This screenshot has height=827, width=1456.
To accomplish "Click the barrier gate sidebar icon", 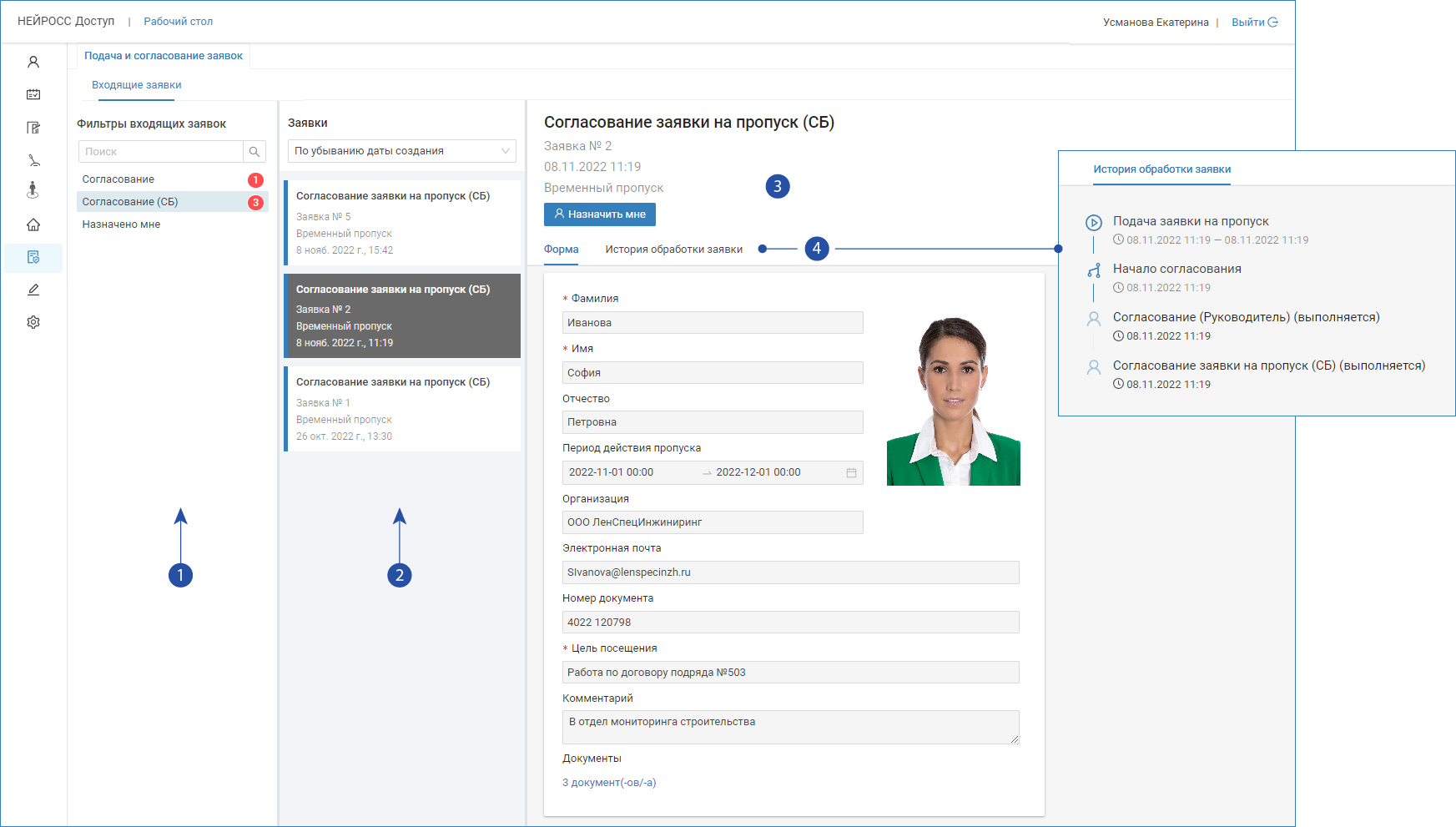I will (33, 159).
